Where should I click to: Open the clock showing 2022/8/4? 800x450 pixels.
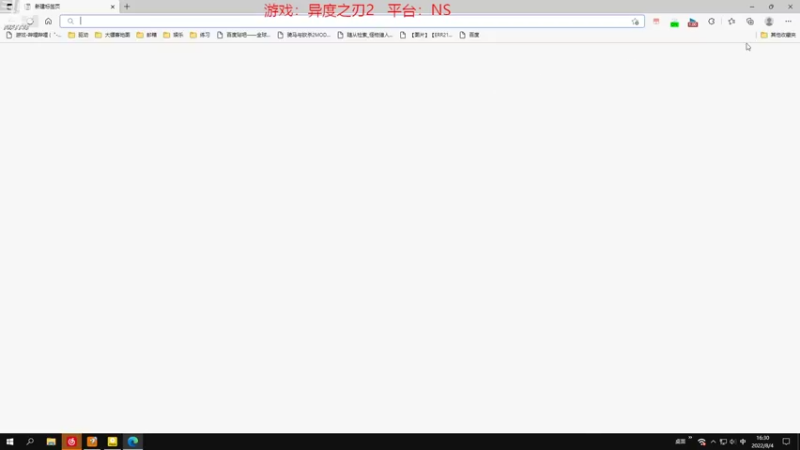(x=763, y=442)
